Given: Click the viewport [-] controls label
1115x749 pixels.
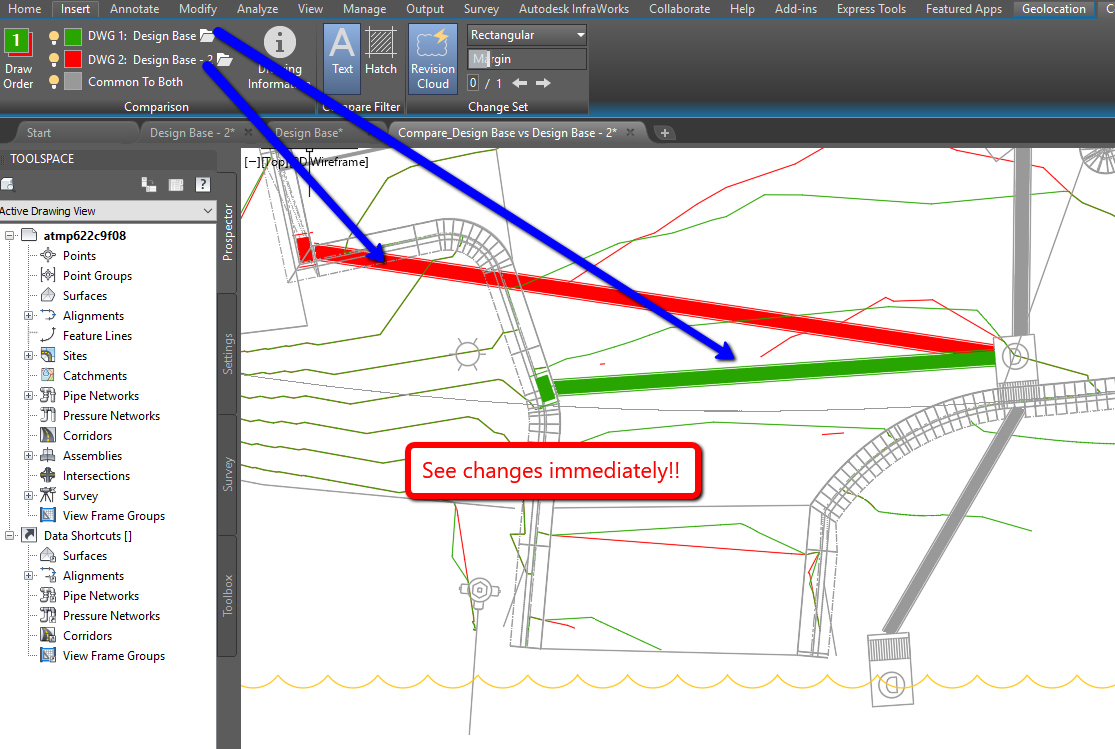Looking at the screenshot, I should [x=252, y=162].
